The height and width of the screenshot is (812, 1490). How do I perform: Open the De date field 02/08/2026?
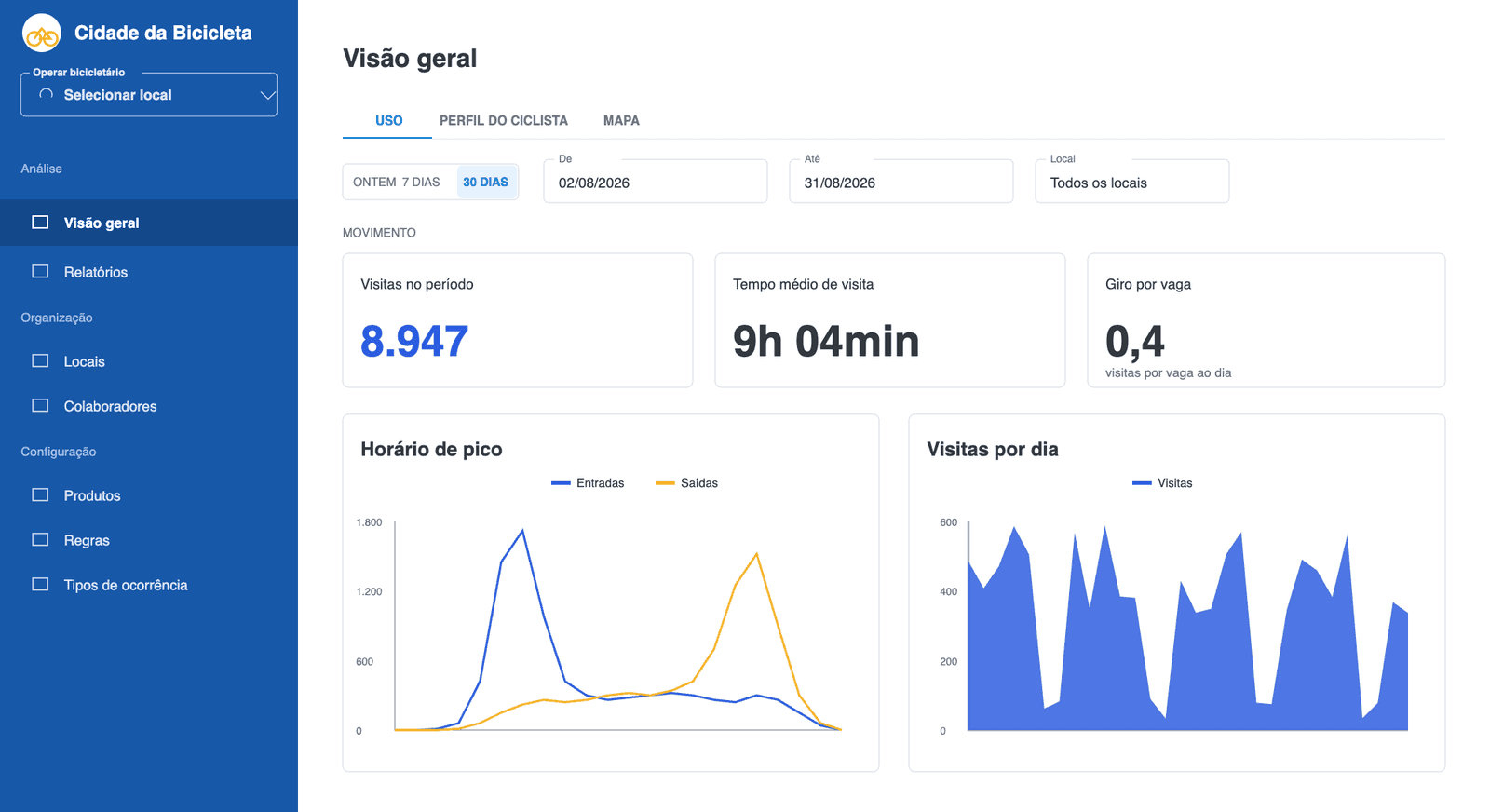point(656,182)
